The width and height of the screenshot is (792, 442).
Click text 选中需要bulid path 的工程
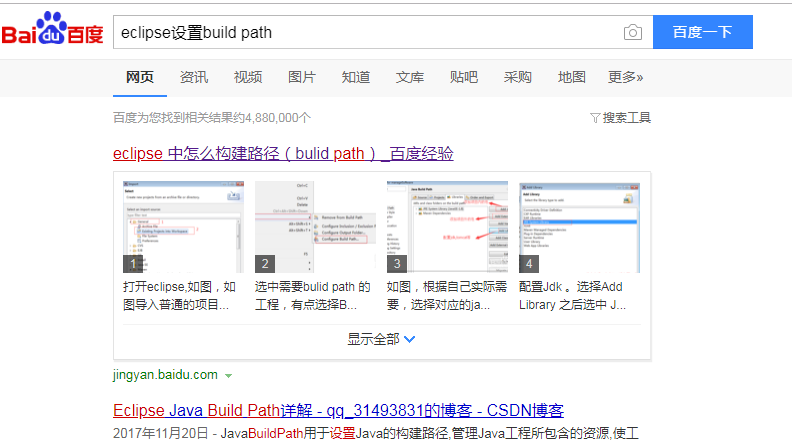click(x=312, y=296)
